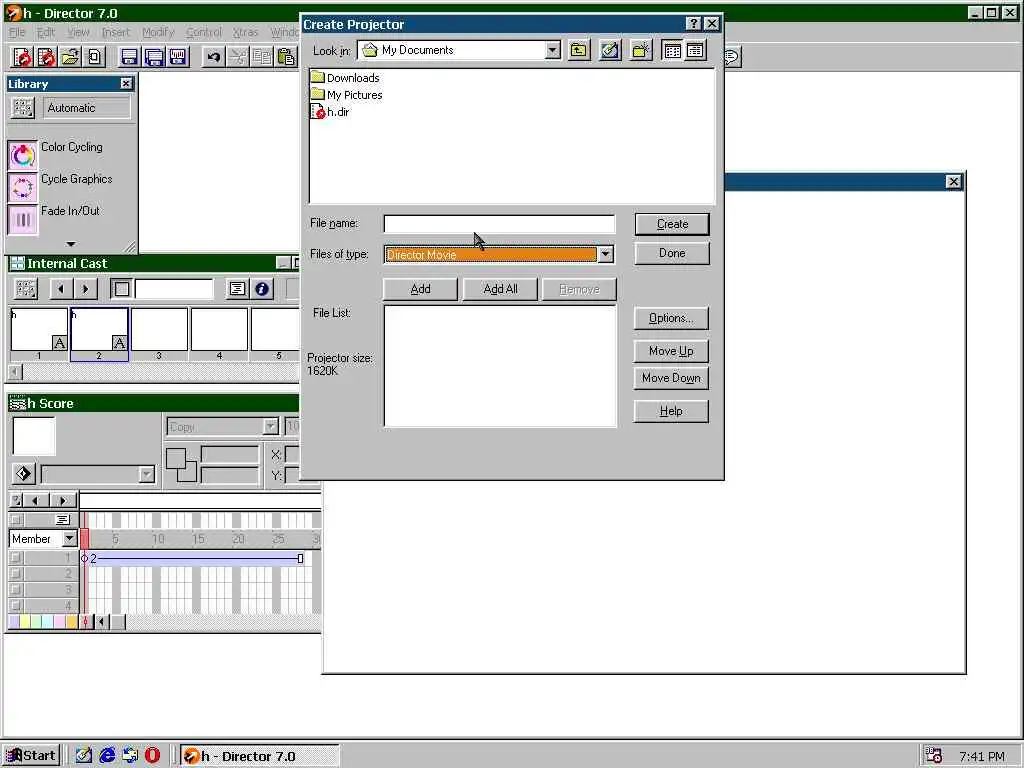Open the Control menu
Screen dimensions: 1024x768
(x=204, y=32)
